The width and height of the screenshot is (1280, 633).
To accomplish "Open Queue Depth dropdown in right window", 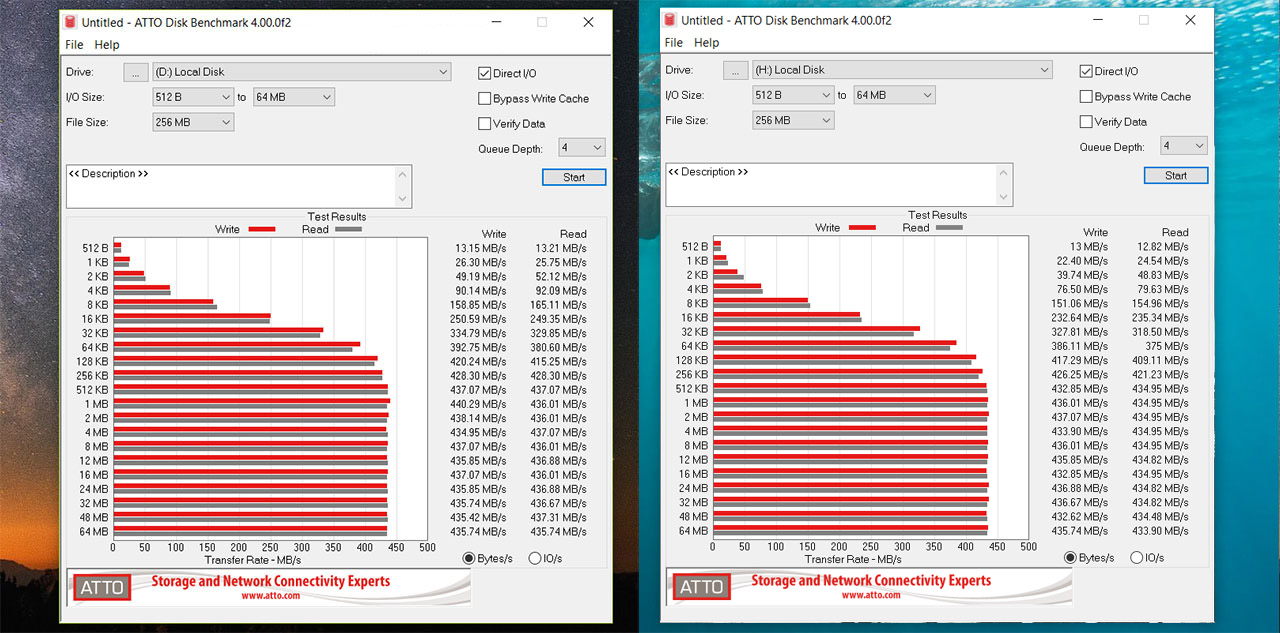I will point(1184,146).
